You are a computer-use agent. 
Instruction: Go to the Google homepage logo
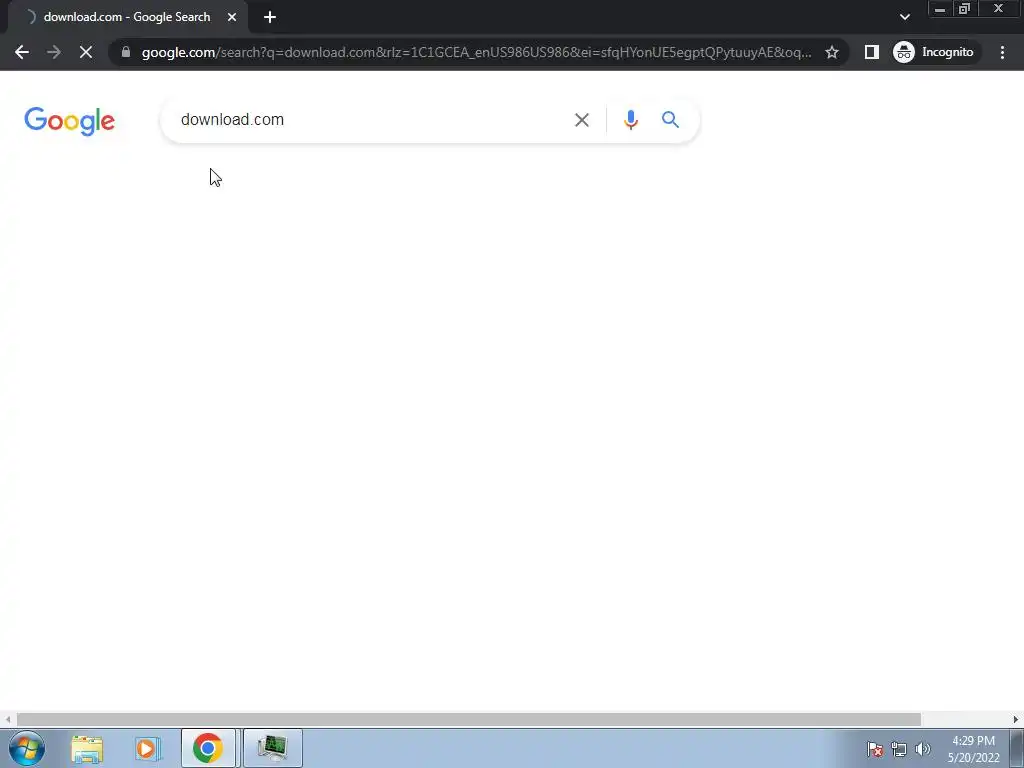[69, 121]
